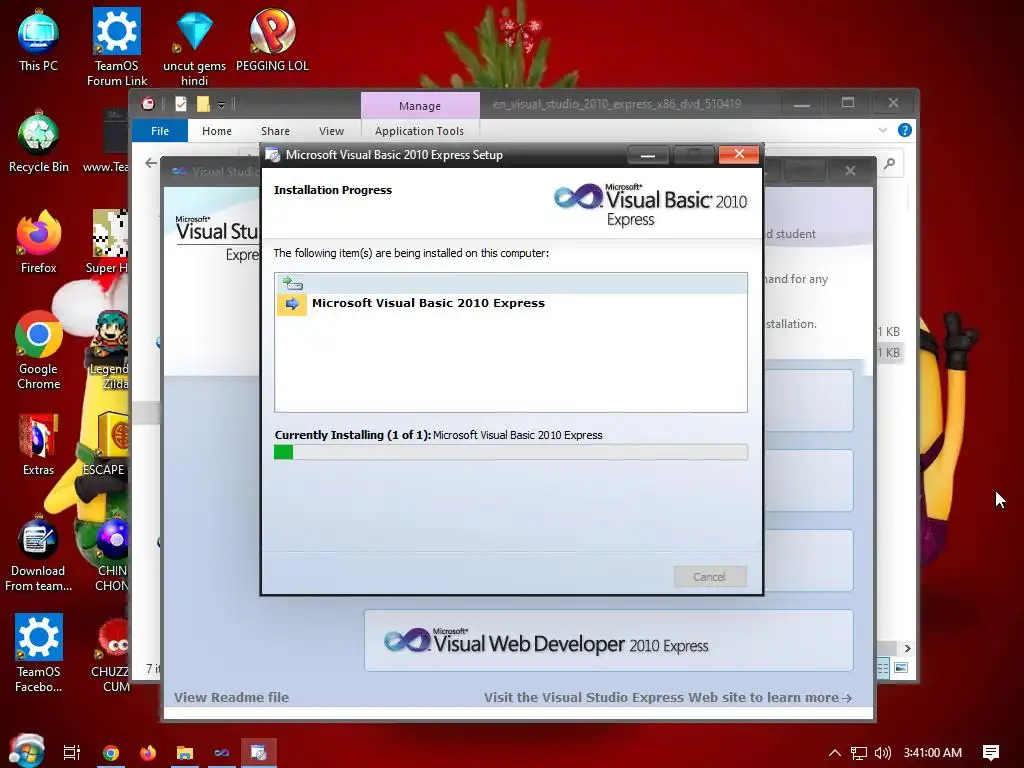The width and height of the screenshot is (1024, 768).
Task: Visit the Visual Studio Express Web site link
Action: pyautogui.click(x=667, y=697)
